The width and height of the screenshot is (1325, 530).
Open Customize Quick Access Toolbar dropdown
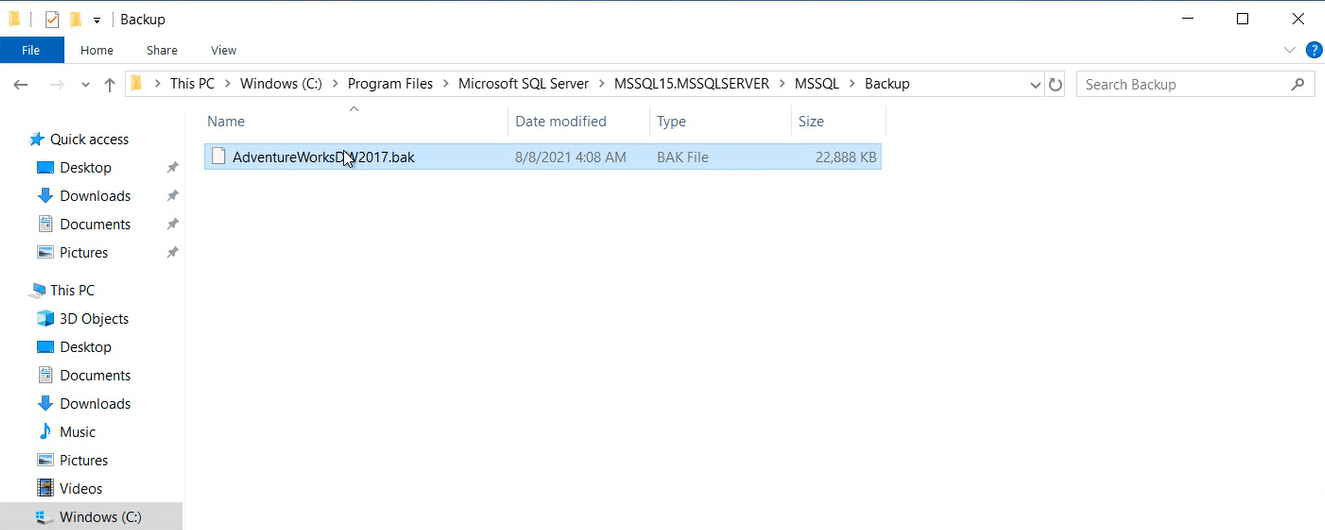pos(97,20)
